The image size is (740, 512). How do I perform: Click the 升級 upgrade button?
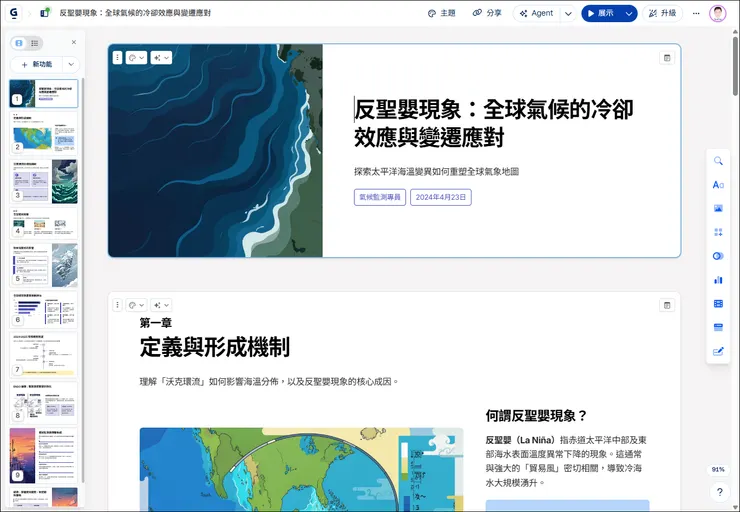click(663, 13)
